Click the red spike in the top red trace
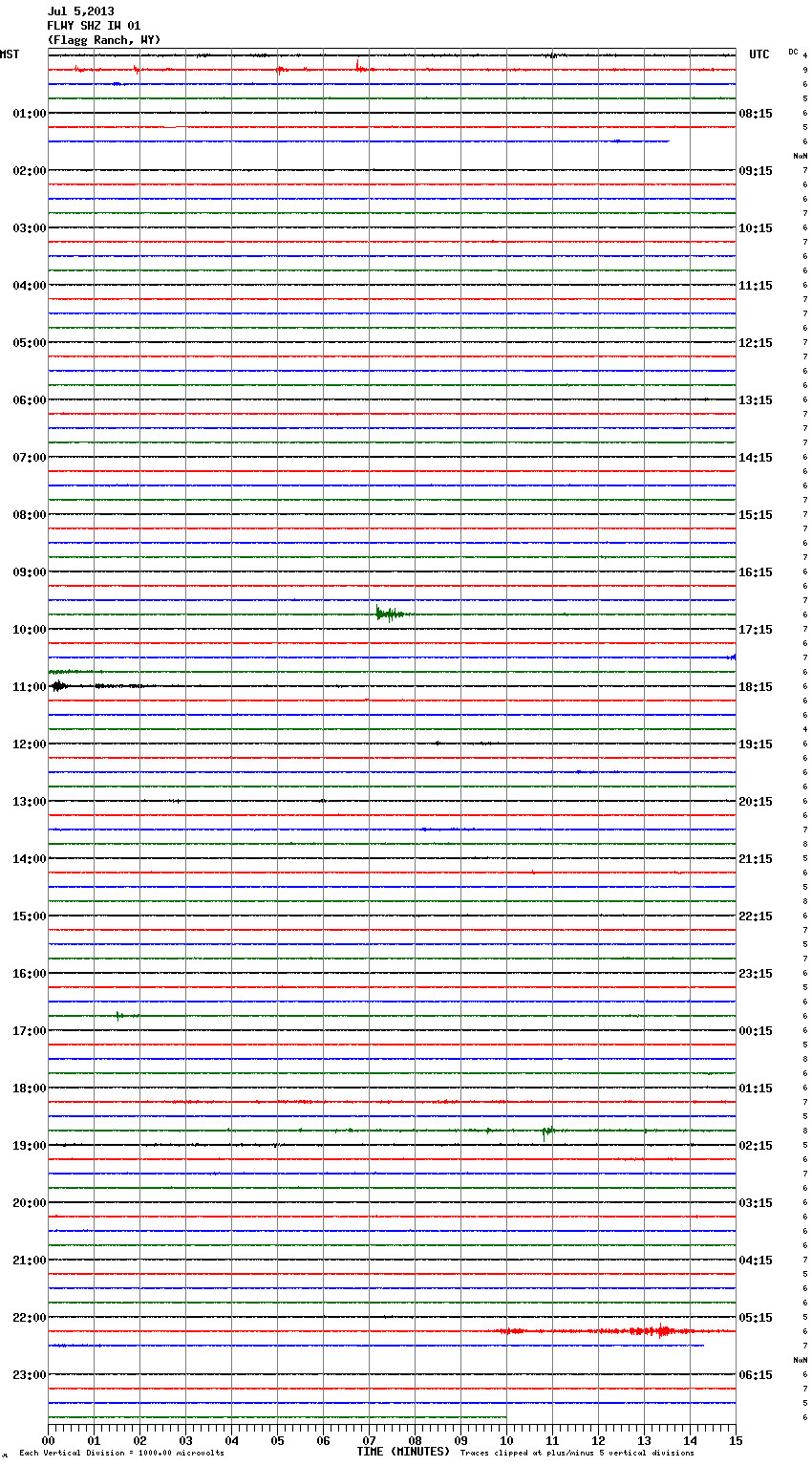 point(358,67)
